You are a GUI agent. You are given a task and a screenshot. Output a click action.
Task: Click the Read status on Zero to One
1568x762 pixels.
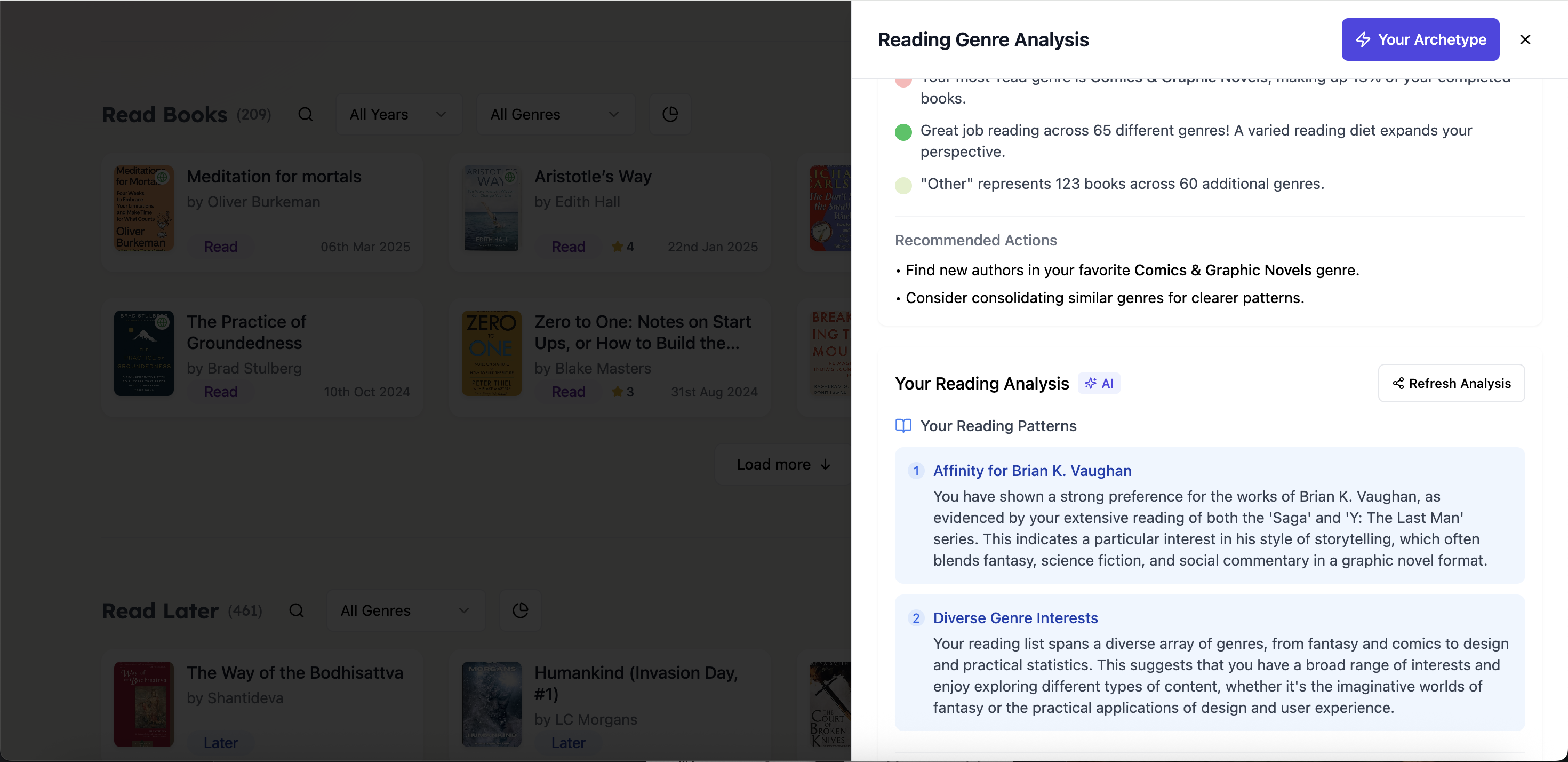tap(569, 392)
